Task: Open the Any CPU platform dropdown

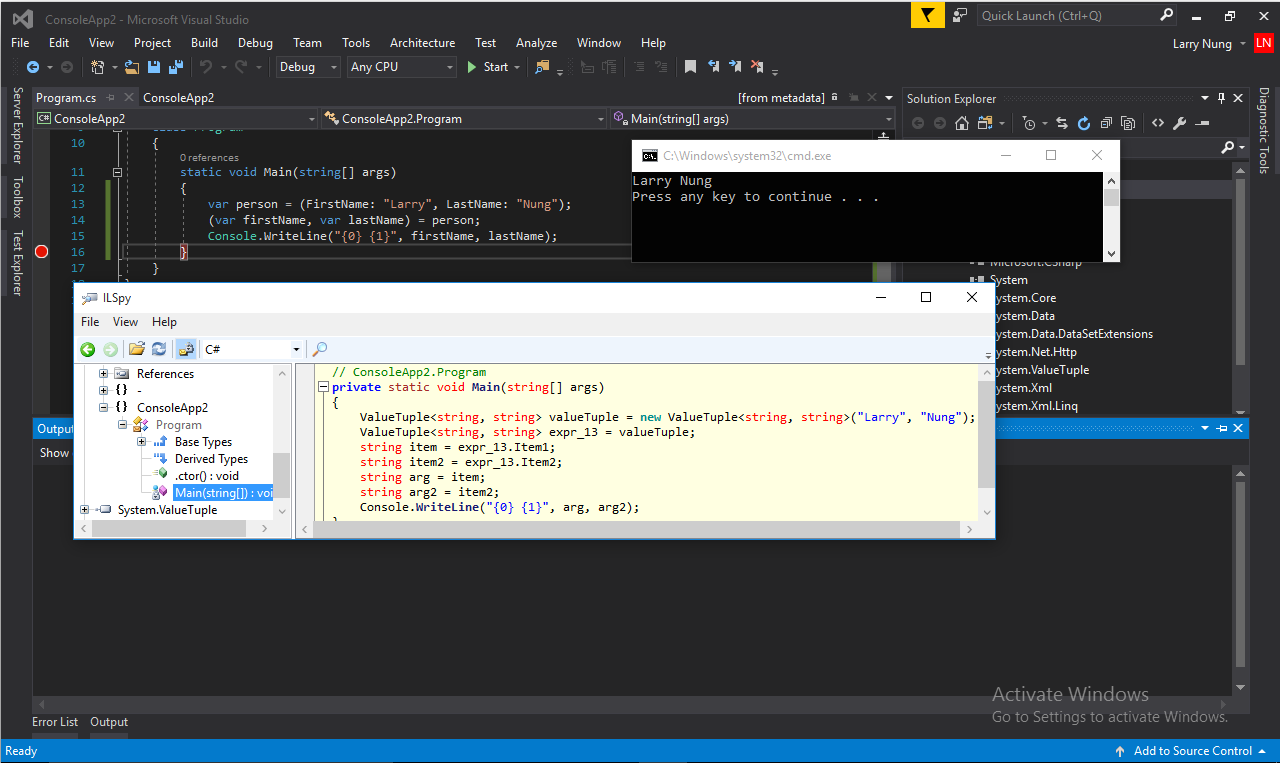Action: click(x=403, y=67)
